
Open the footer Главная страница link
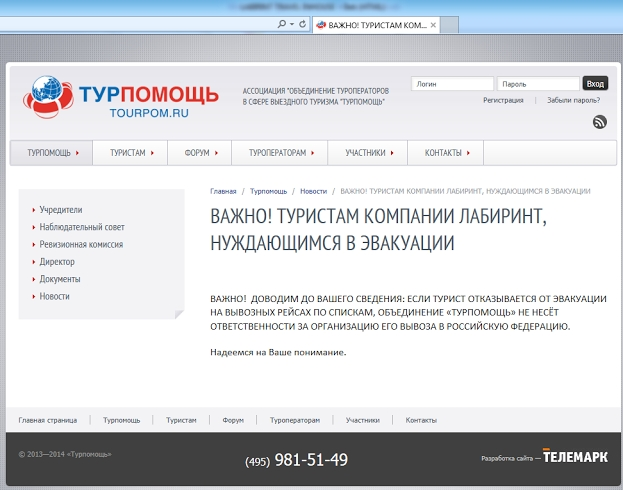(48, 420)
